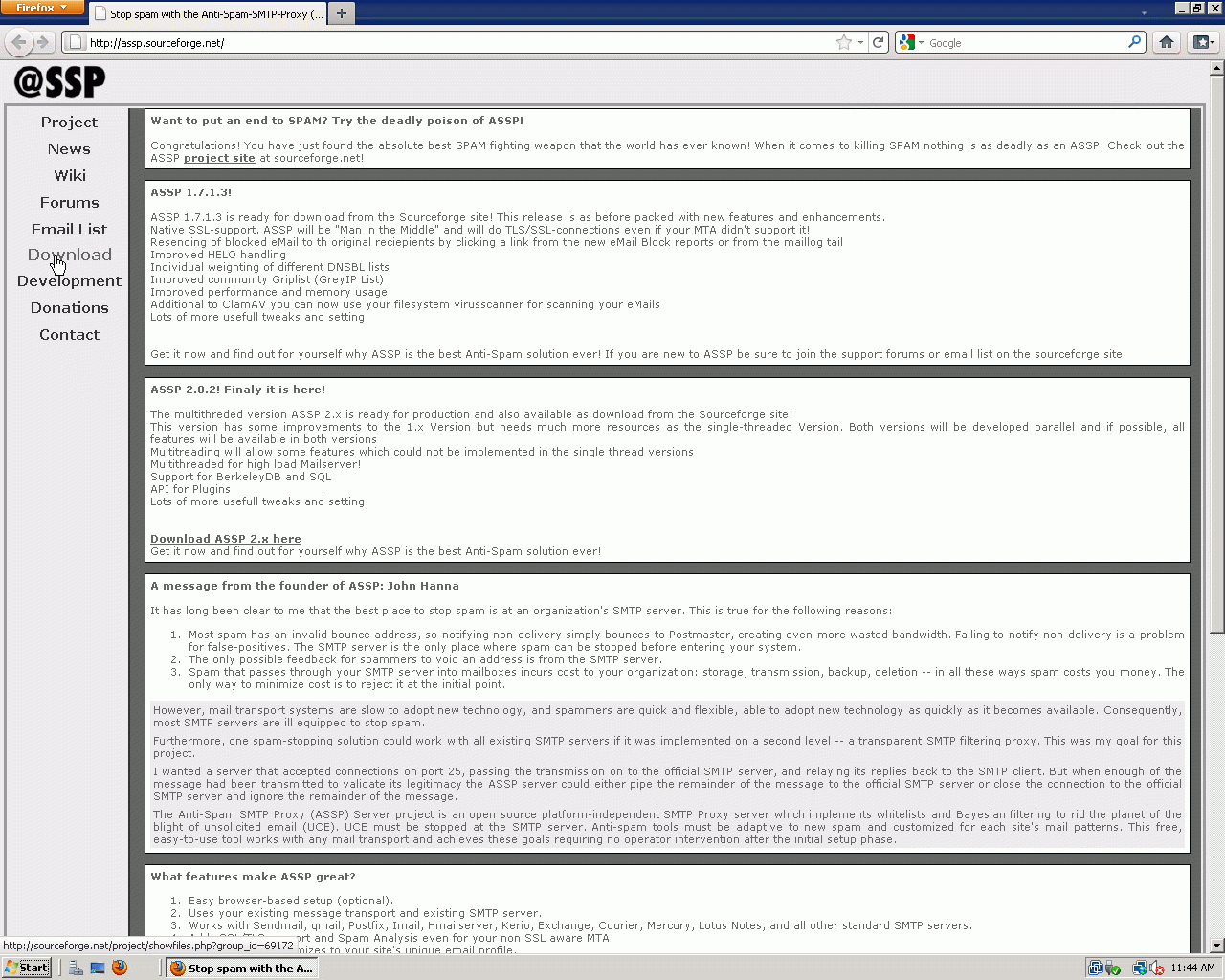Click the vertical scrollbar thumb
This screenshot has width=1225, height=980.
pos(1216,353)
